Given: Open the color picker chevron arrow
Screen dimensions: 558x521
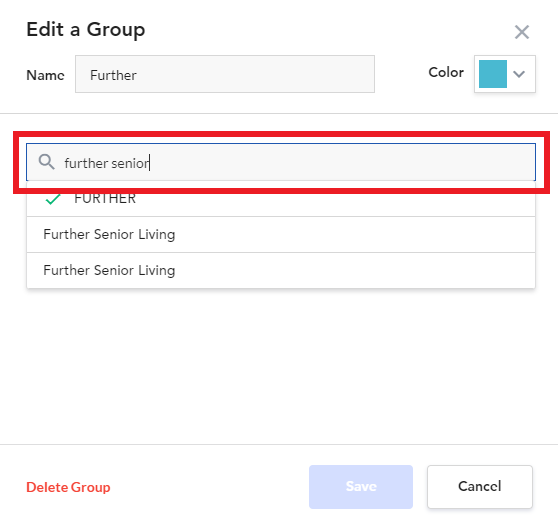Looking at the screenshot, I should pyautogui.click(x=519, y=74).
